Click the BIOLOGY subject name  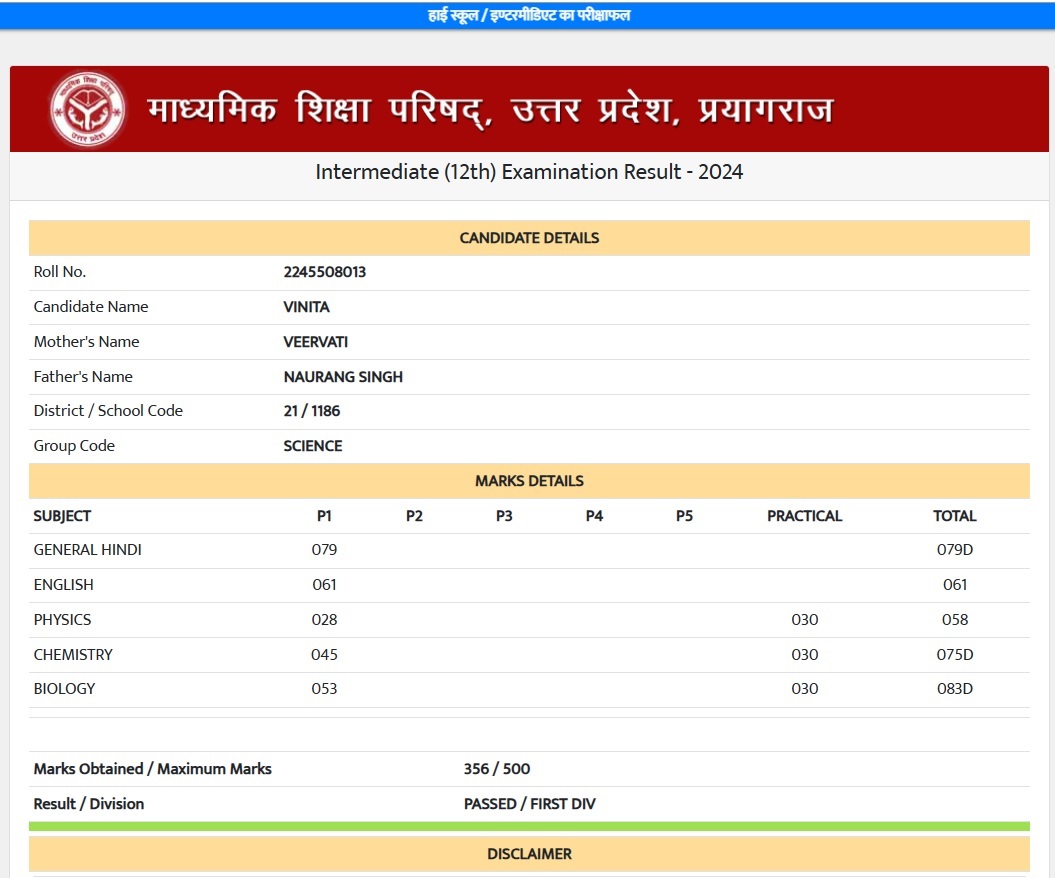tap(65, 689)
